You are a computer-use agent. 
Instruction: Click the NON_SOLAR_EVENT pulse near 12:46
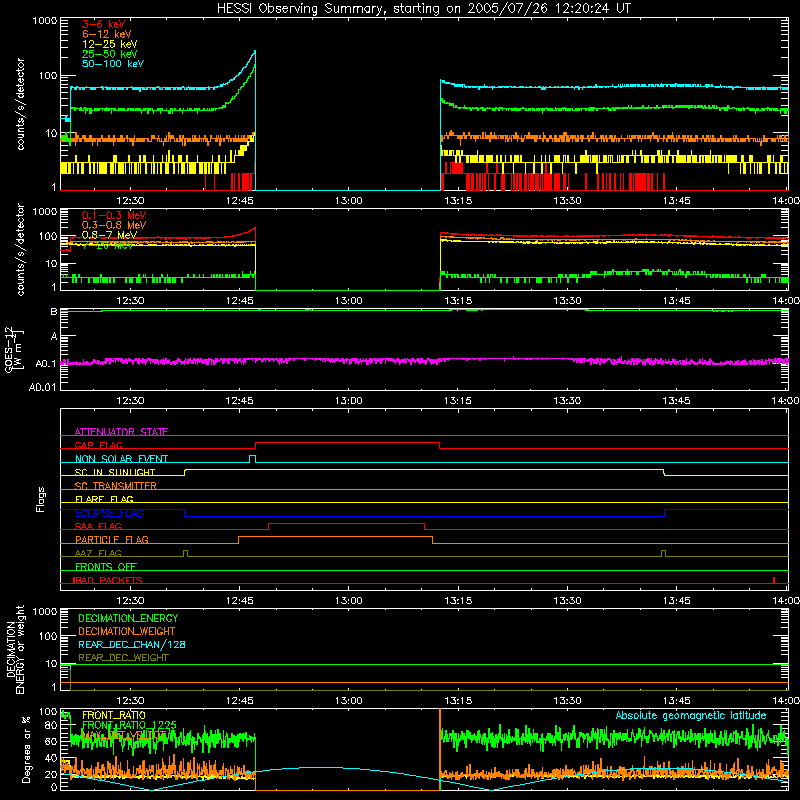(x=252, y=458)
